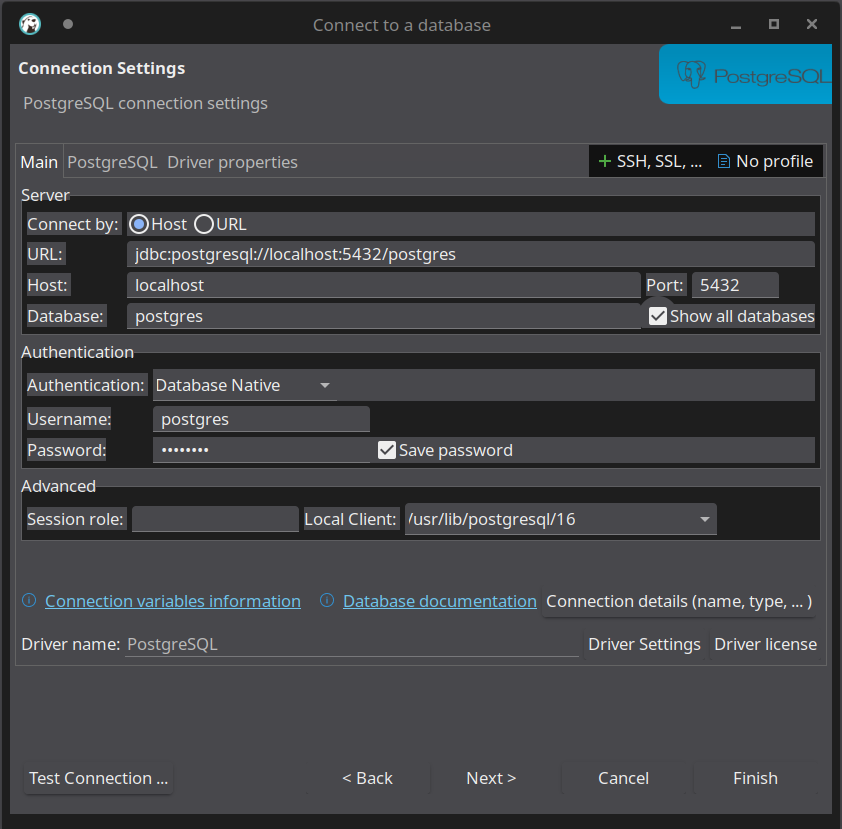This screenshot has width=842, height=829.
Task: Click info icon beside Database documentation
Action: [327, 600]
